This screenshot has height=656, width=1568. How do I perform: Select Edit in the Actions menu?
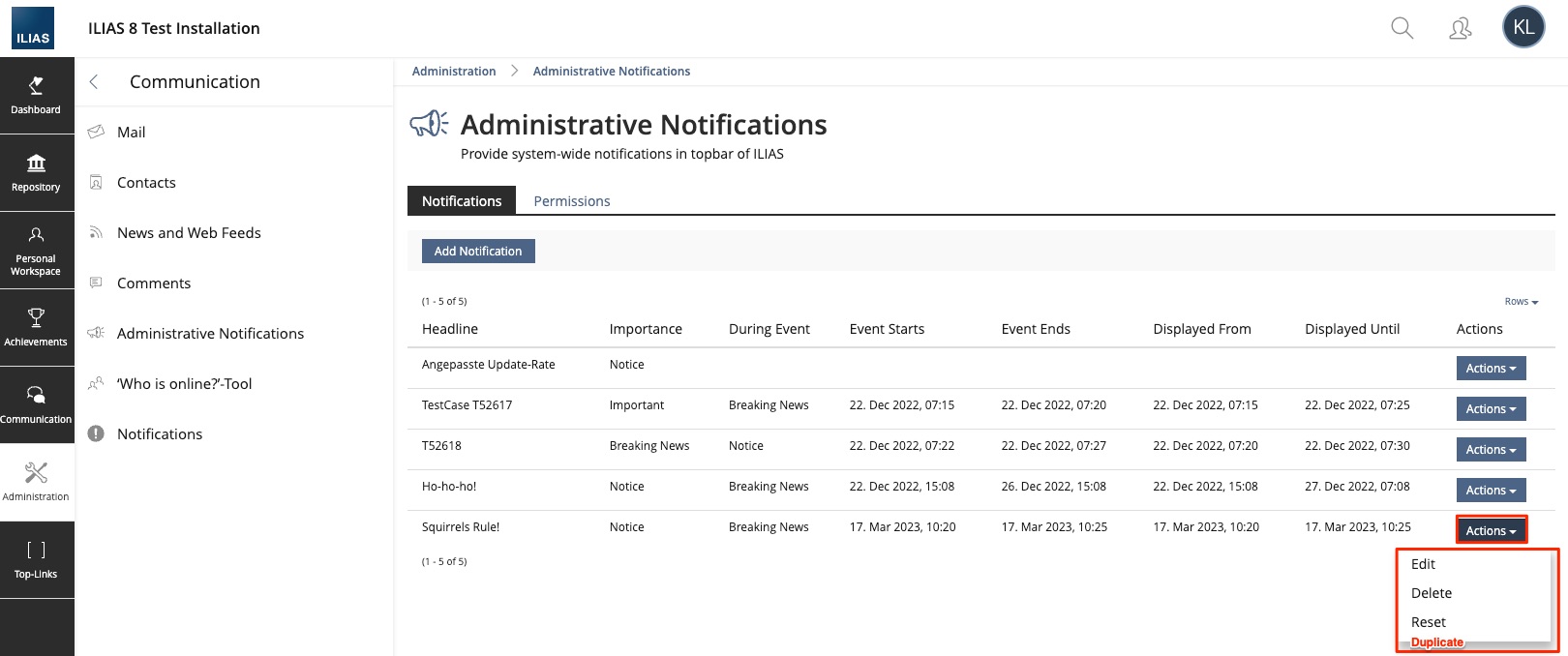pos(1423,564)
